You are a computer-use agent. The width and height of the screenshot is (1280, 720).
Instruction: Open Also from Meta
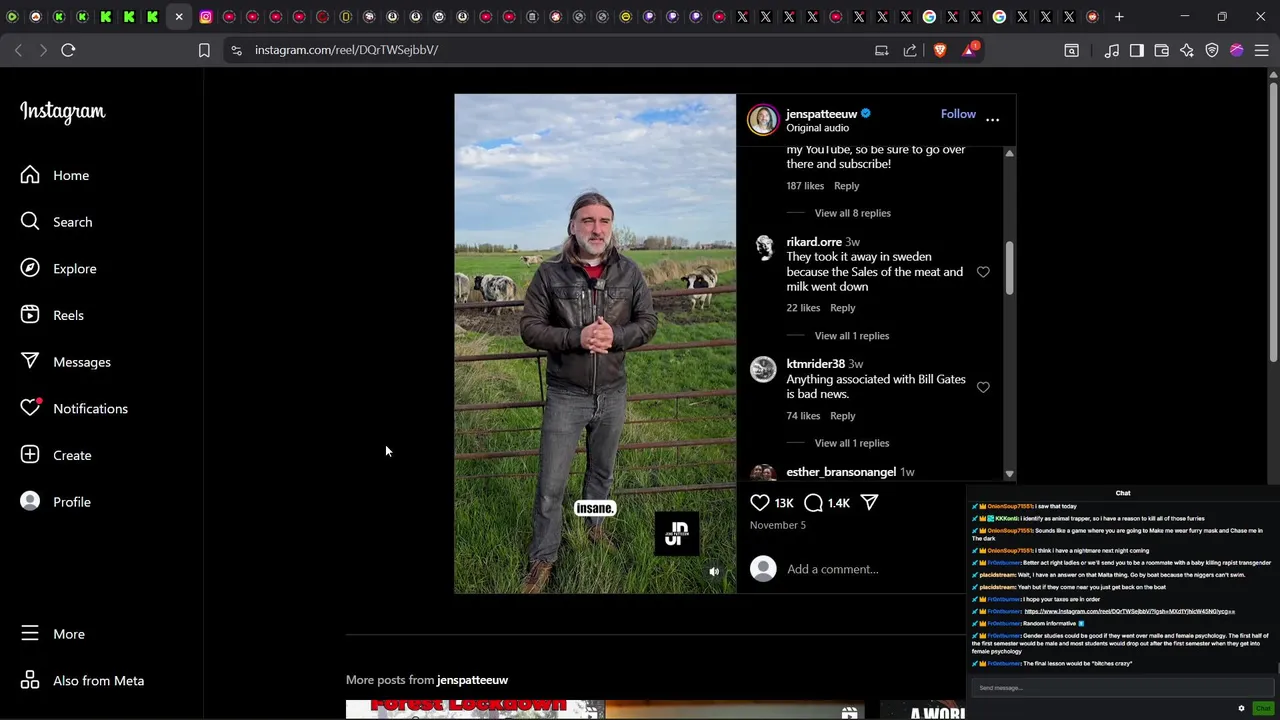(82, 681)
